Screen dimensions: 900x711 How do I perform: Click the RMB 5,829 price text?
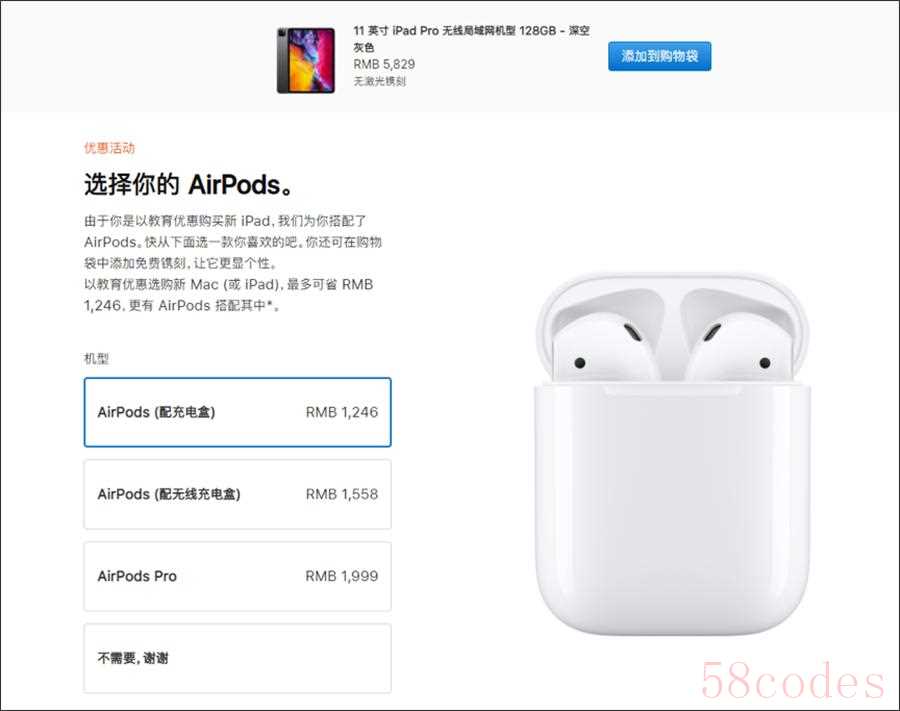pyautogui.click(x=384, y=64)
